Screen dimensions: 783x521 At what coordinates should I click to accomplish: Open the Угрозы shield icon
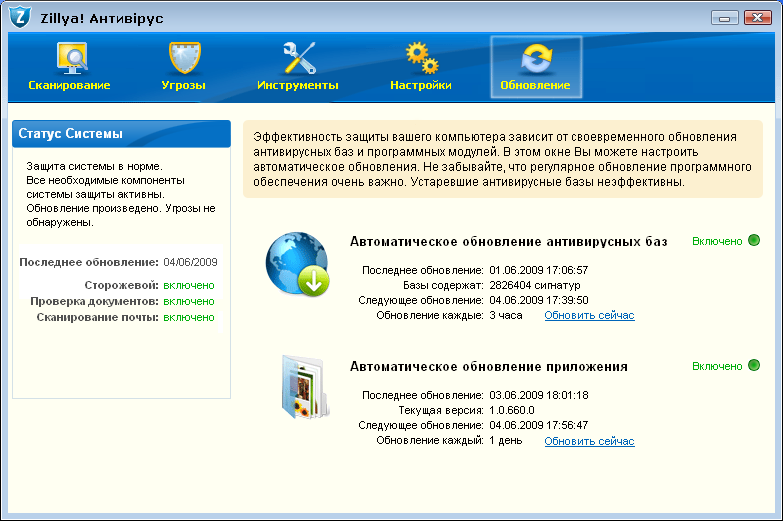[184, 58]
